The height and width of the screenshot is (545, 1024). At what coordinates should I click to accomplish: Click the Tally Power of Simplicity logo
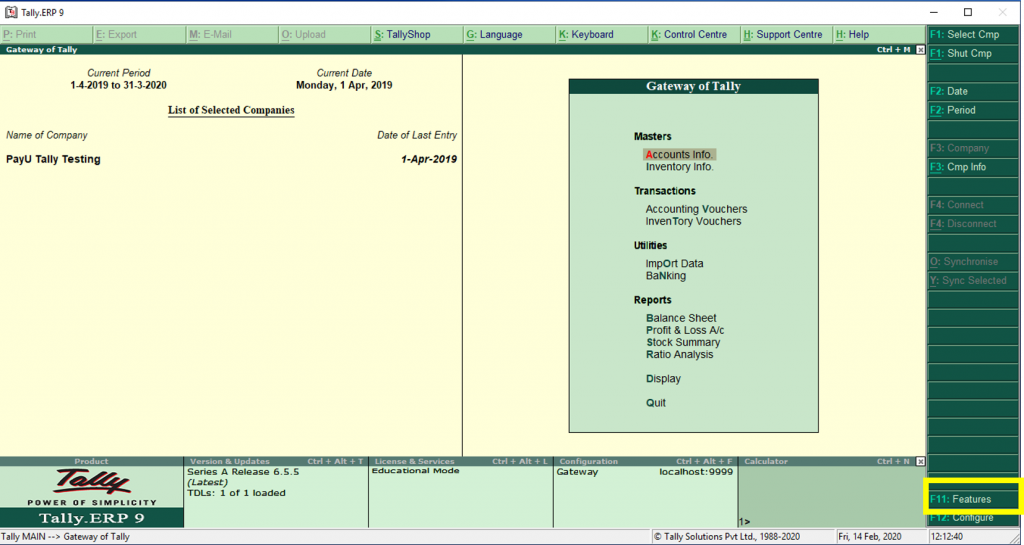pyautogui.click(x=91, y=488)
